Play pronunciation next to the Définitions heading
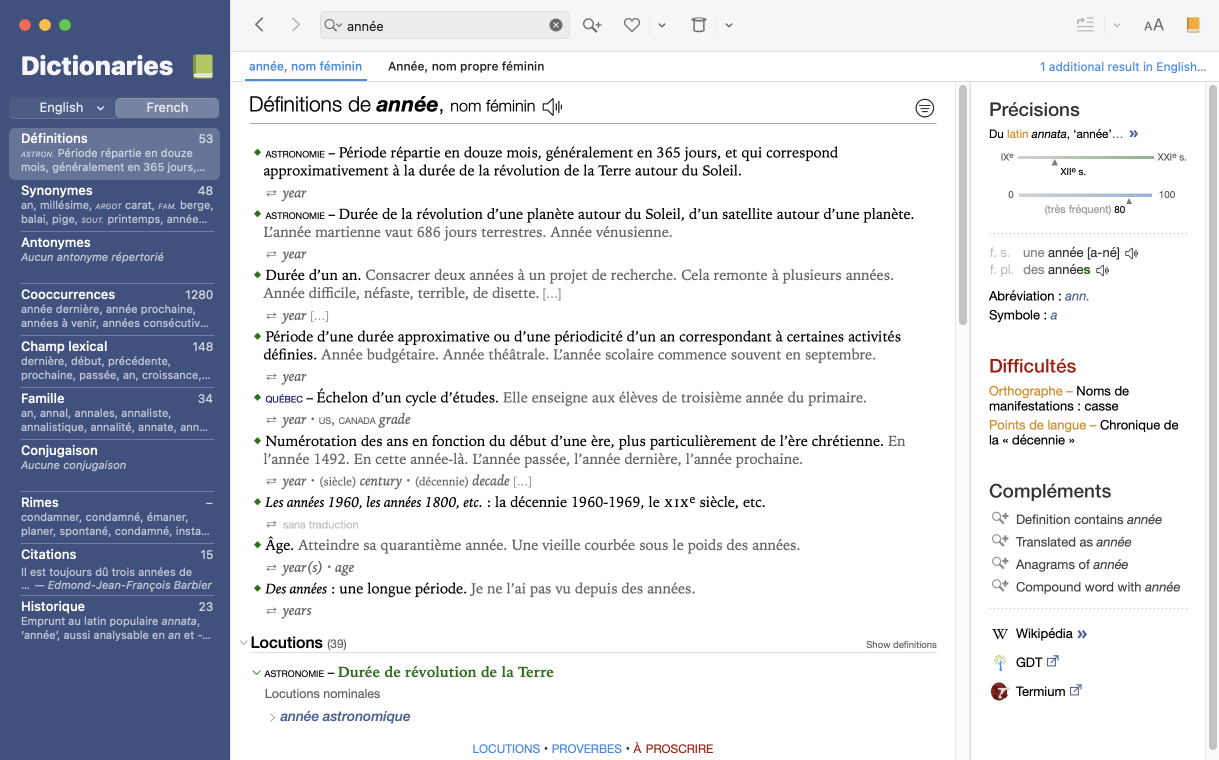 click(x=552, y=106)
